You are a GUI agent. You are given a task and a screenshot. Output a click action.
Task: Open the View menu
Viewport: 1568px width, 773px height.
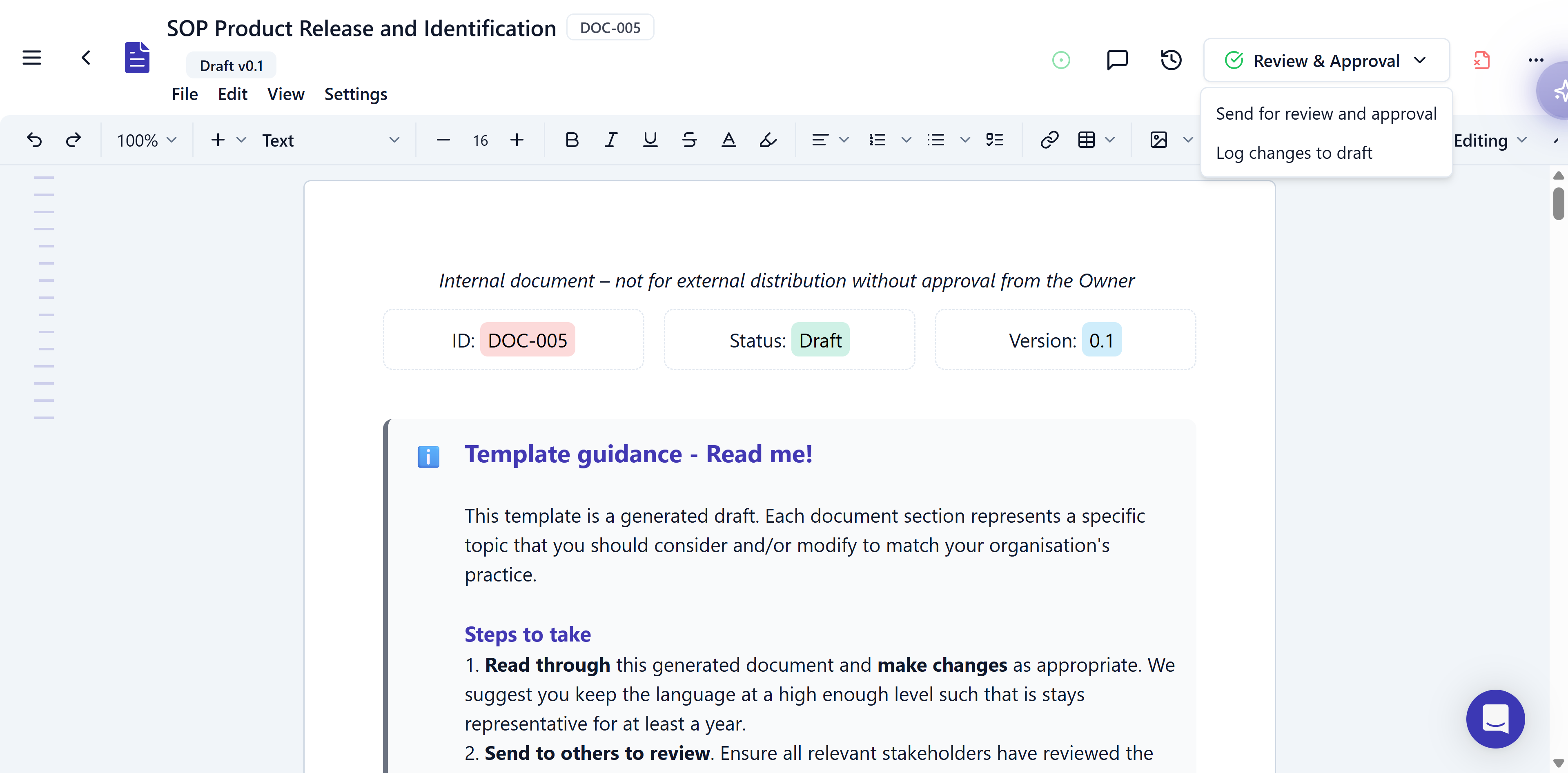coord(285,94)
